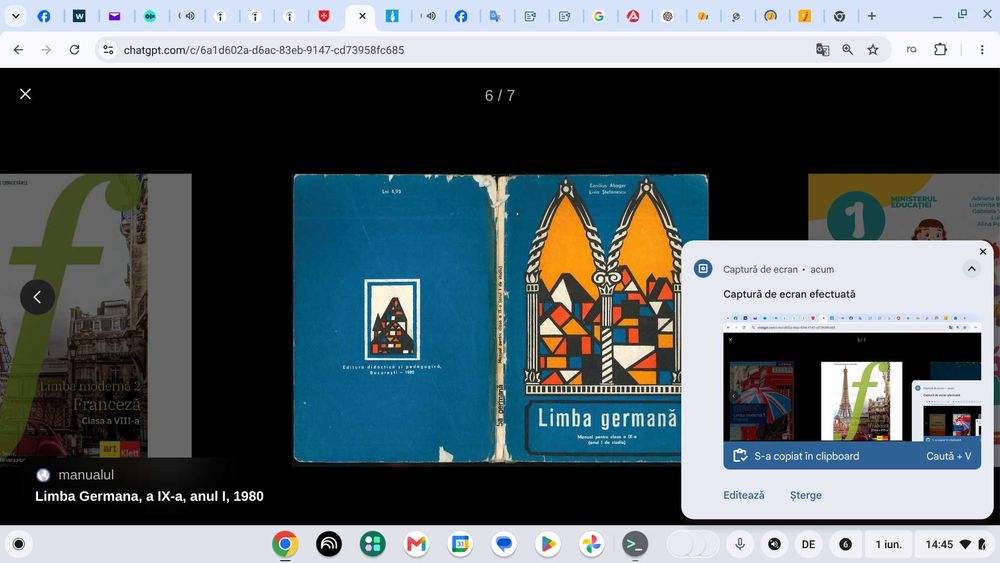Switch to the red A logo tab

click(633, 17)
